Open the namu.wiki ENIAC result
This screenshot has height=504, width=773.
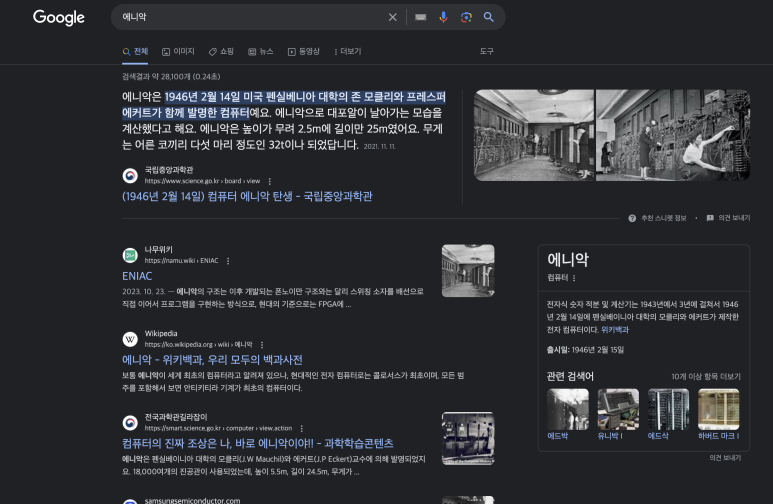click(x=137, y=276)
